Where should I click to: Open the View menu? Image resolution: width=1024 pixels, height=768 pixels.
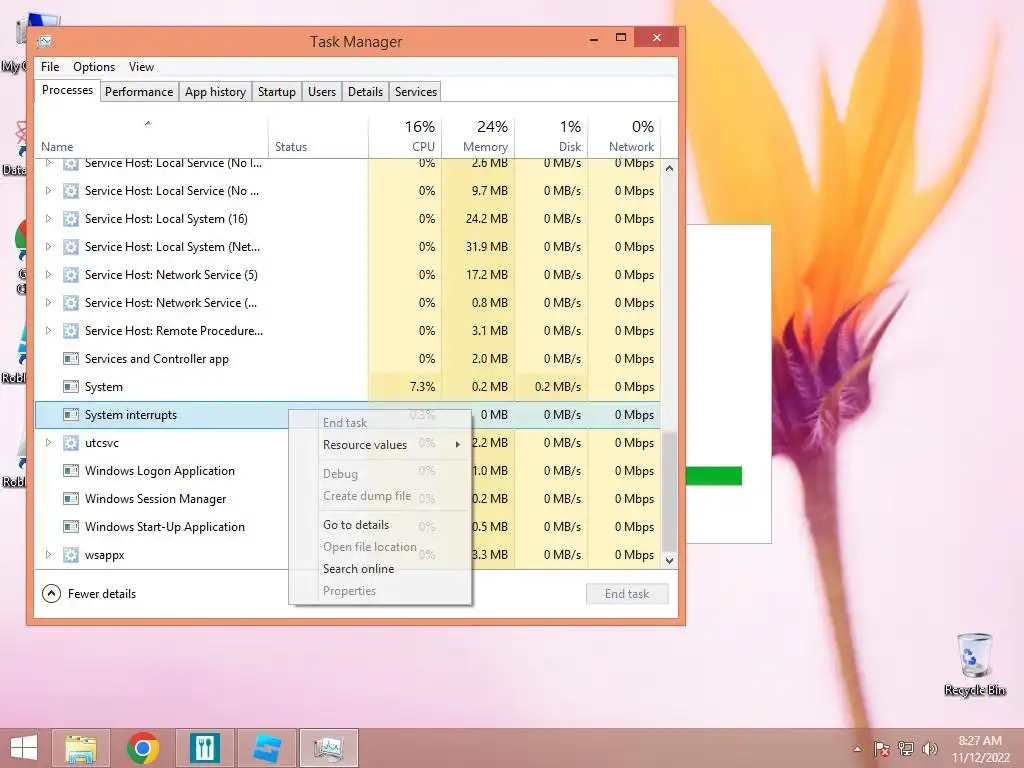[141, 67]
